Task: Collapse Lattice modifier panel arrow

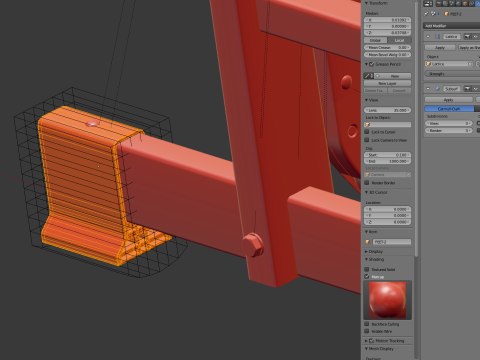Action: (428, 37)
